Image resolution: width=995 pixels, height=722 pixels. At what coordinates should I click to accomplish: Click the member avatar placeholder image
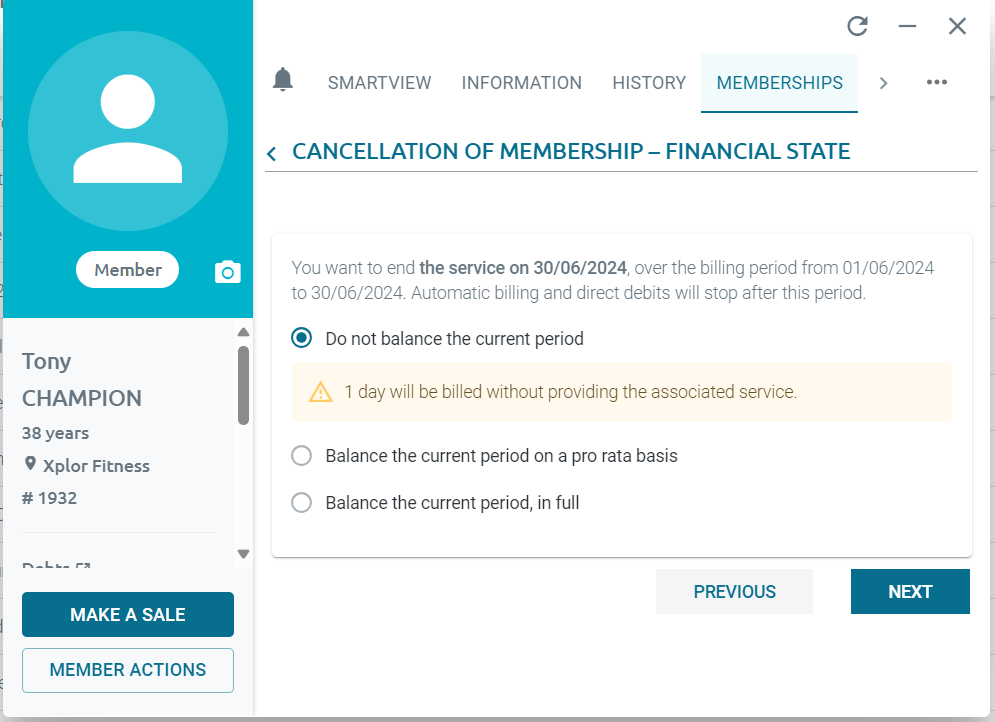pyautogui.click(x=128, y=130)
